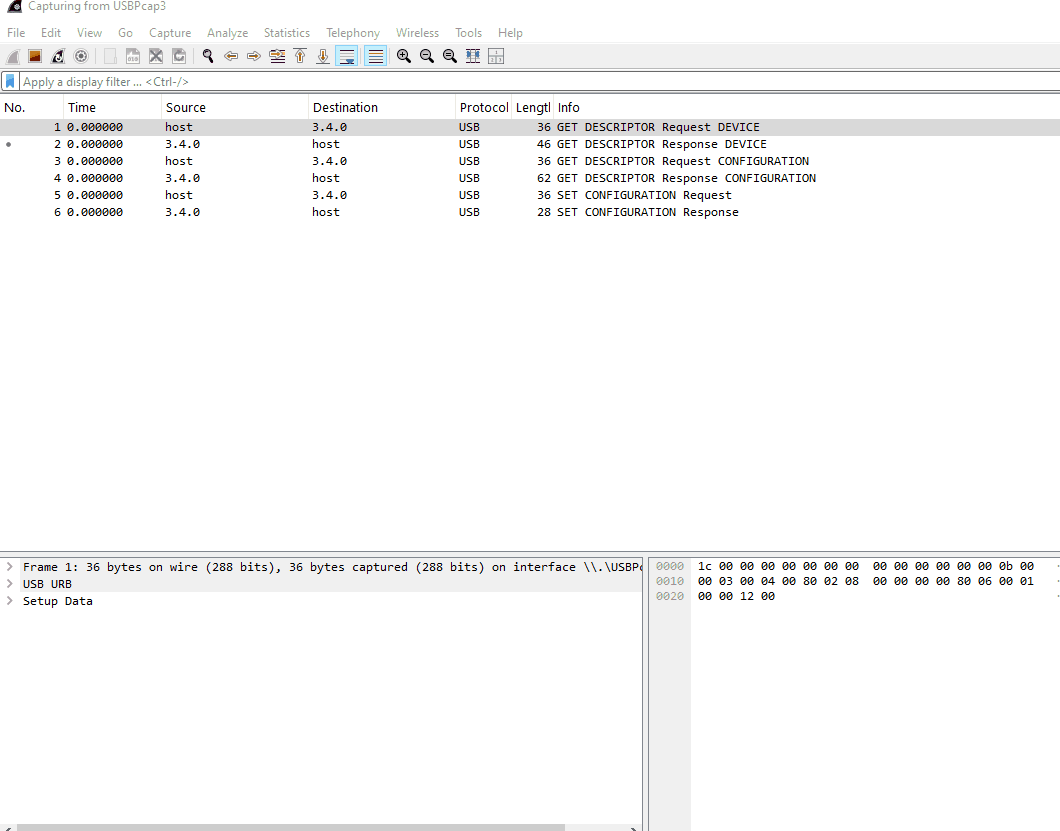This screenshot has width=1060, height=831.
Task: Go to the first packet
Action: (x=300, y=56)
